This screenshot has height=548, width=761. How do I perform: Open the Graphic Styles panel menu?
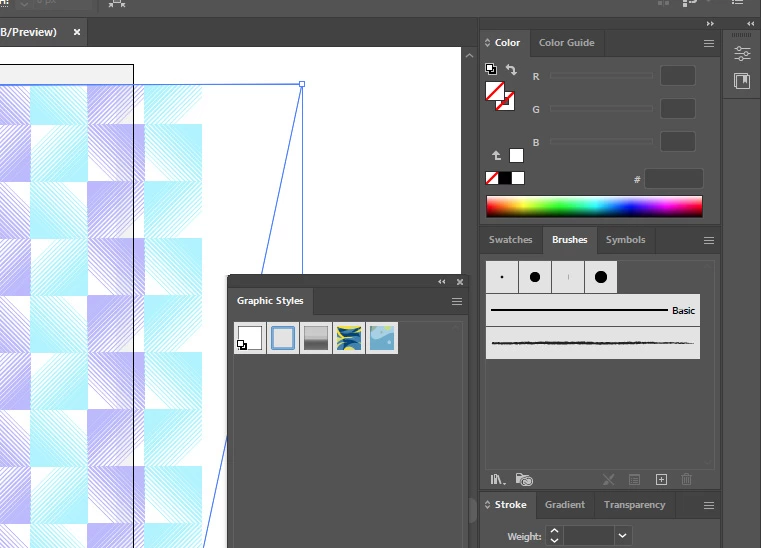pyautogui.click(x=457, y=301)
